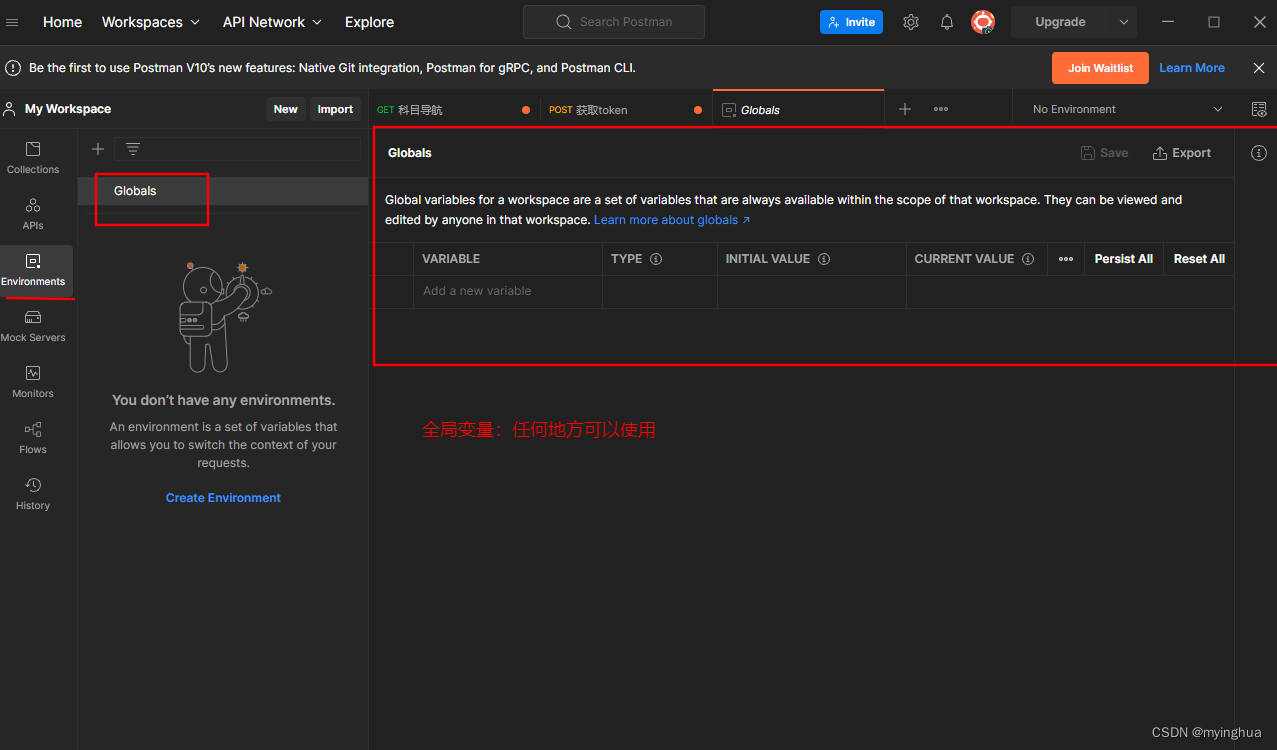Open Postman settings gear icon
1277x750 pixels.
[911, 22]
